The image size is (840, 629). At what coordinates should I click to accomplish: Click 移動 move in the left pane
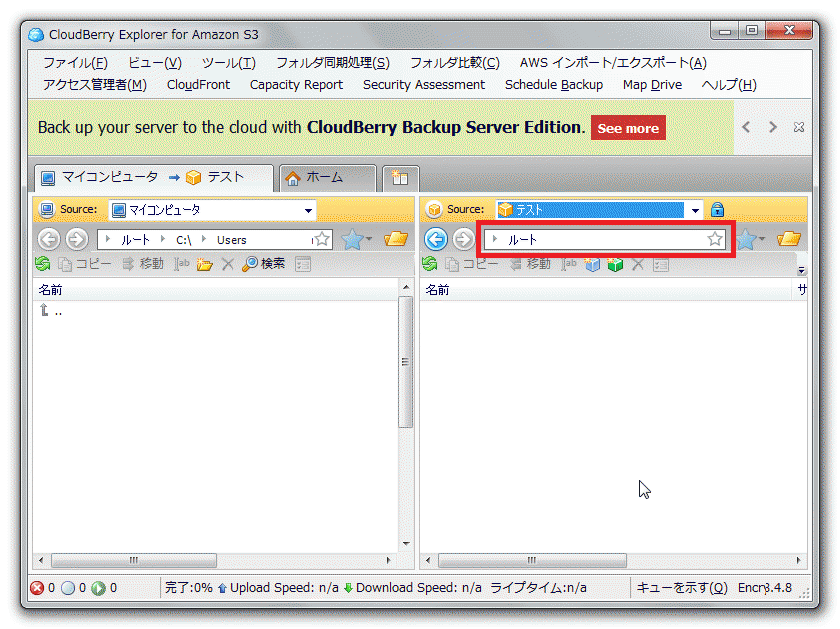pos(142,264)
